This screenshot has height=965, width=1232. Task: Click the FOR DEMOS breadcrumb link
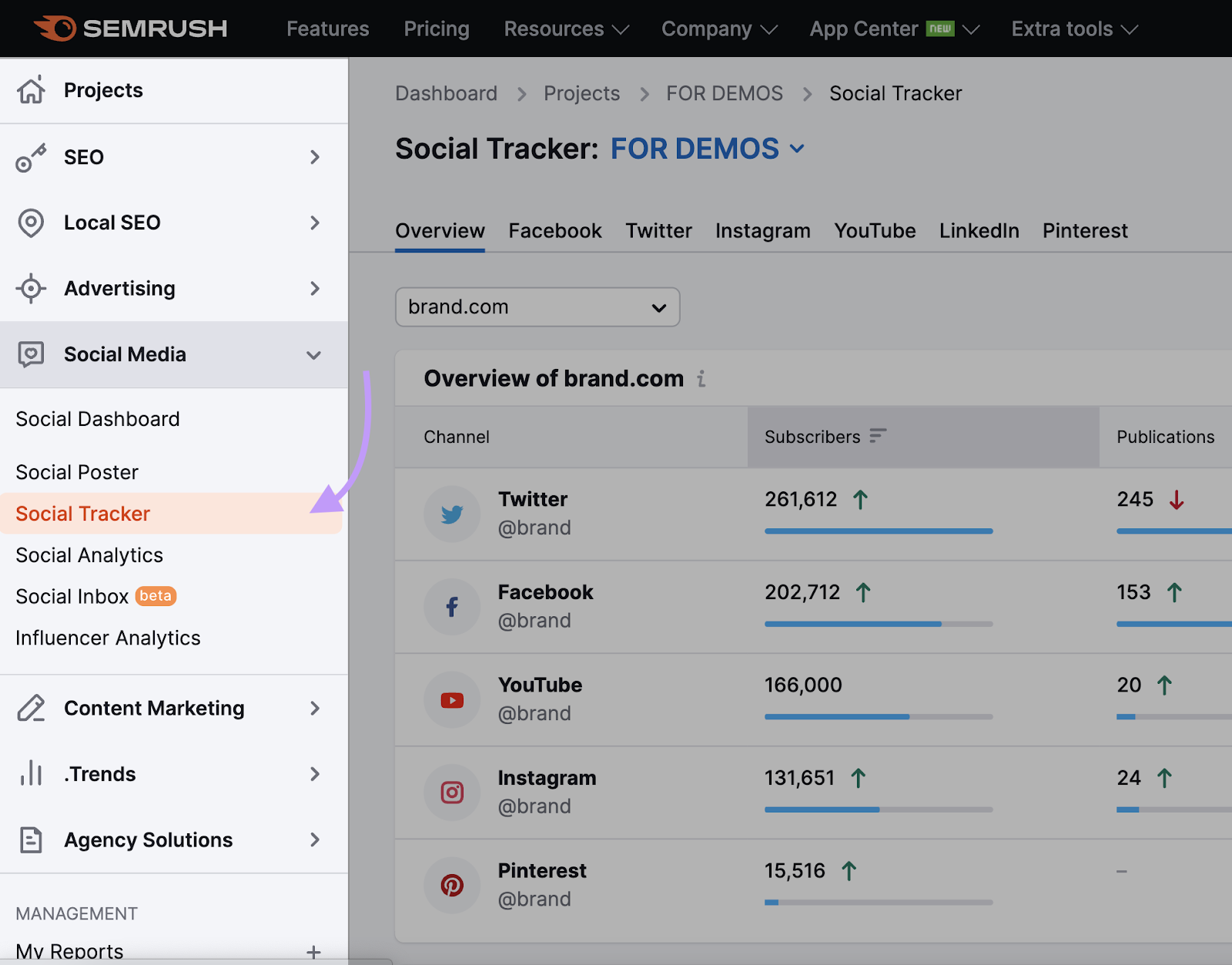click(725, 93)
